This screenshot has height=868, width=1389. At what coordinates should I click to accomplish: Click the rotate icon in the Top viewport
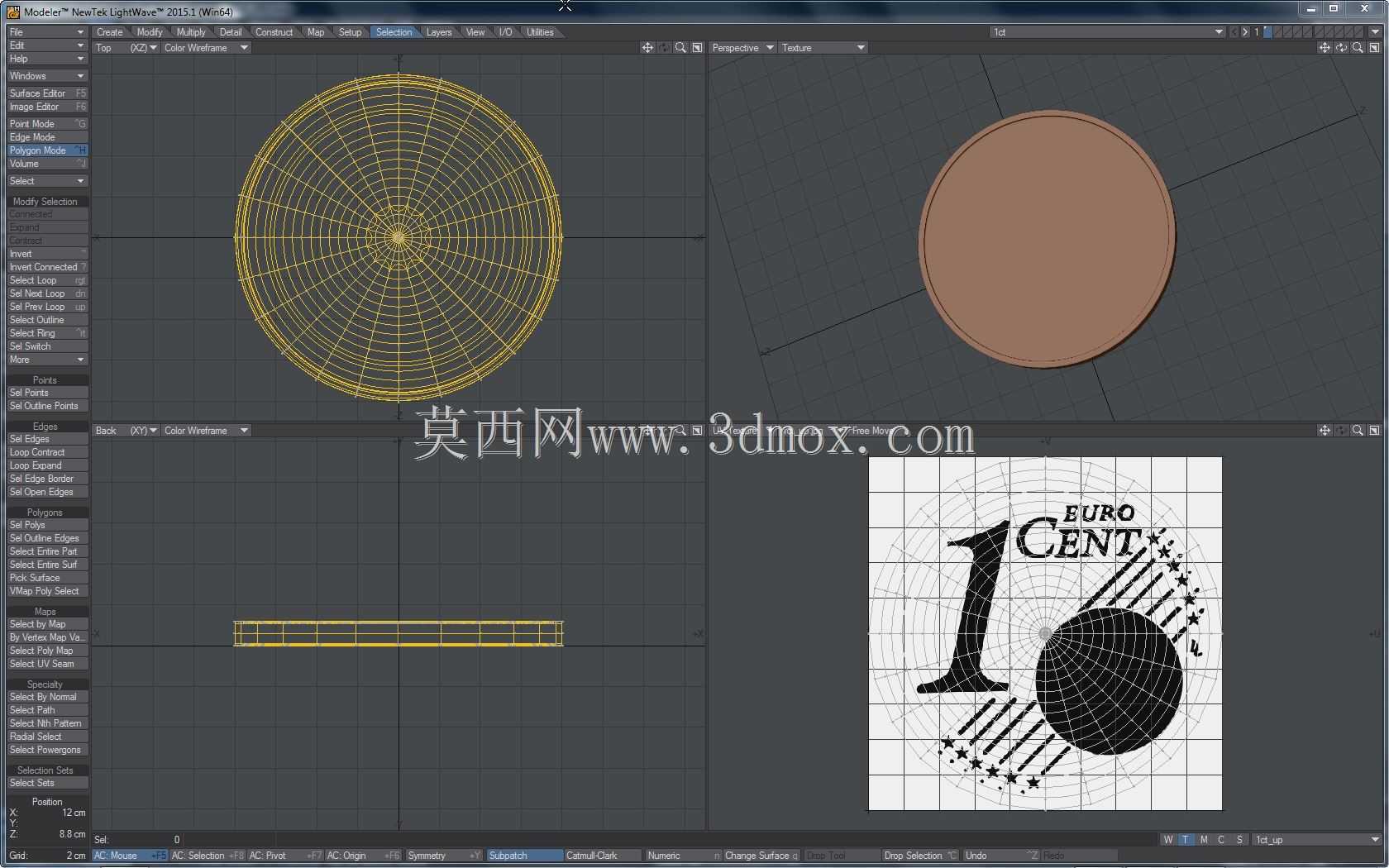click(x=664, y=48)
